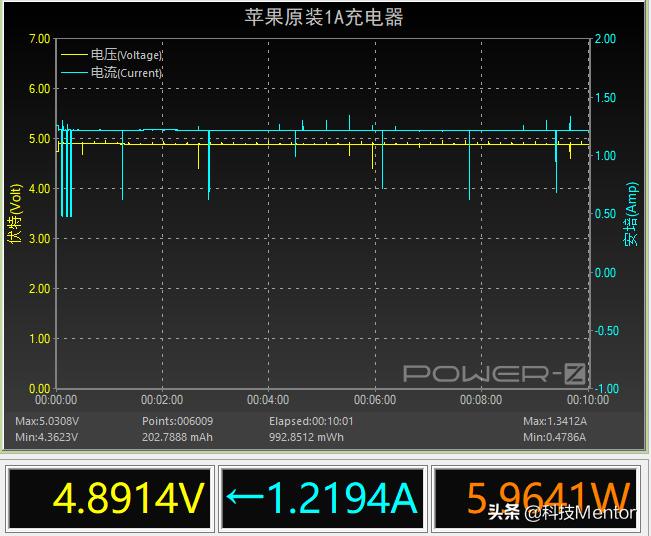Click the 伏特(Volt) left axis label

(x=14, y=214)
